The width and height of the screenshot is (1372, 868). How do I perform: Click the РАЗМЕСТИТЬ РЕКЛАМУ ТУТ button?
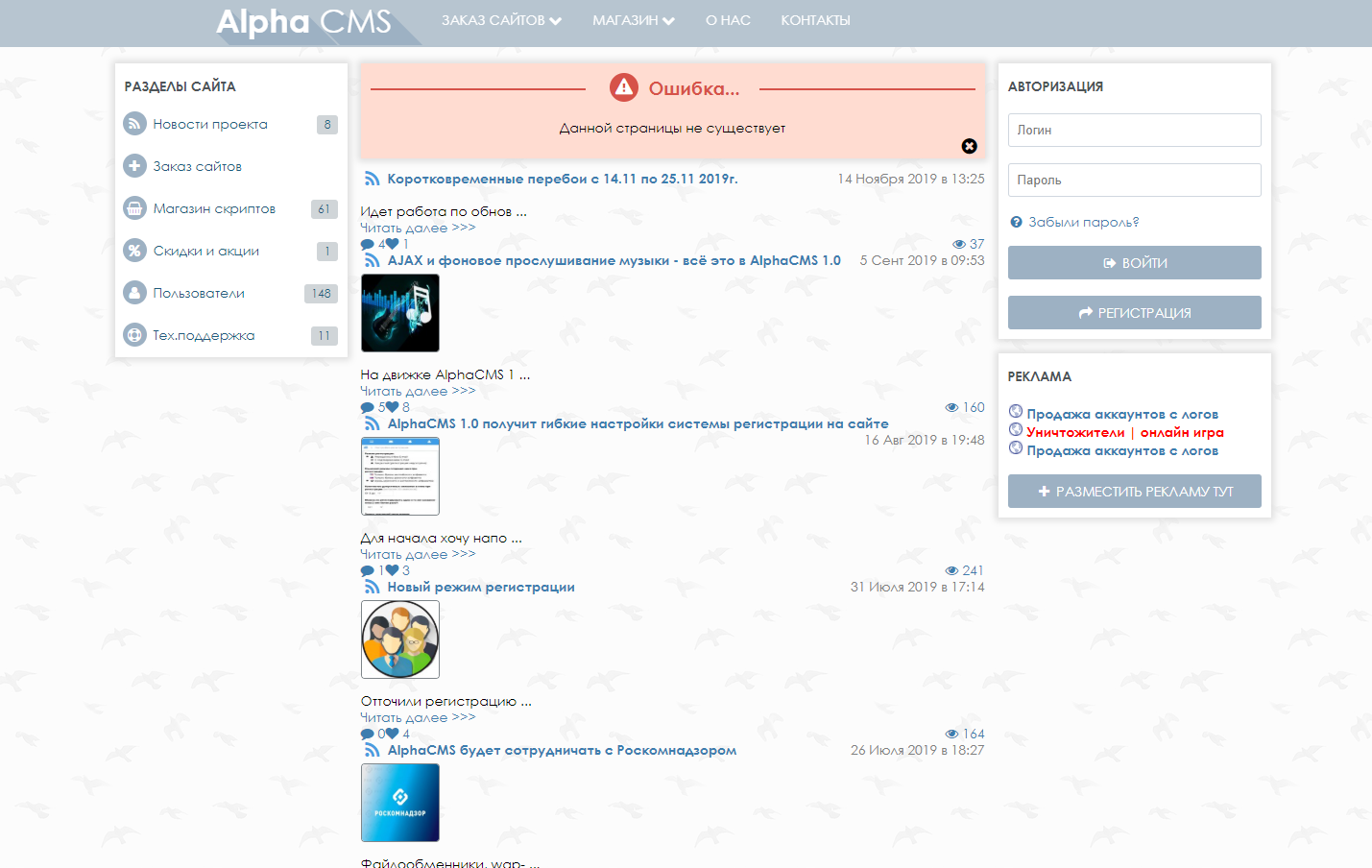click(x=1134, y=492)
